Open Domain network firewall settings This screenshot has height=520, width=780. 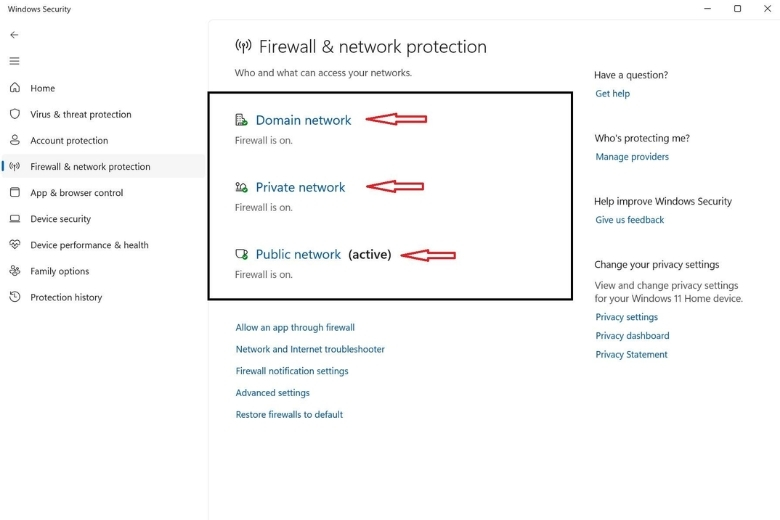(303, 120)
